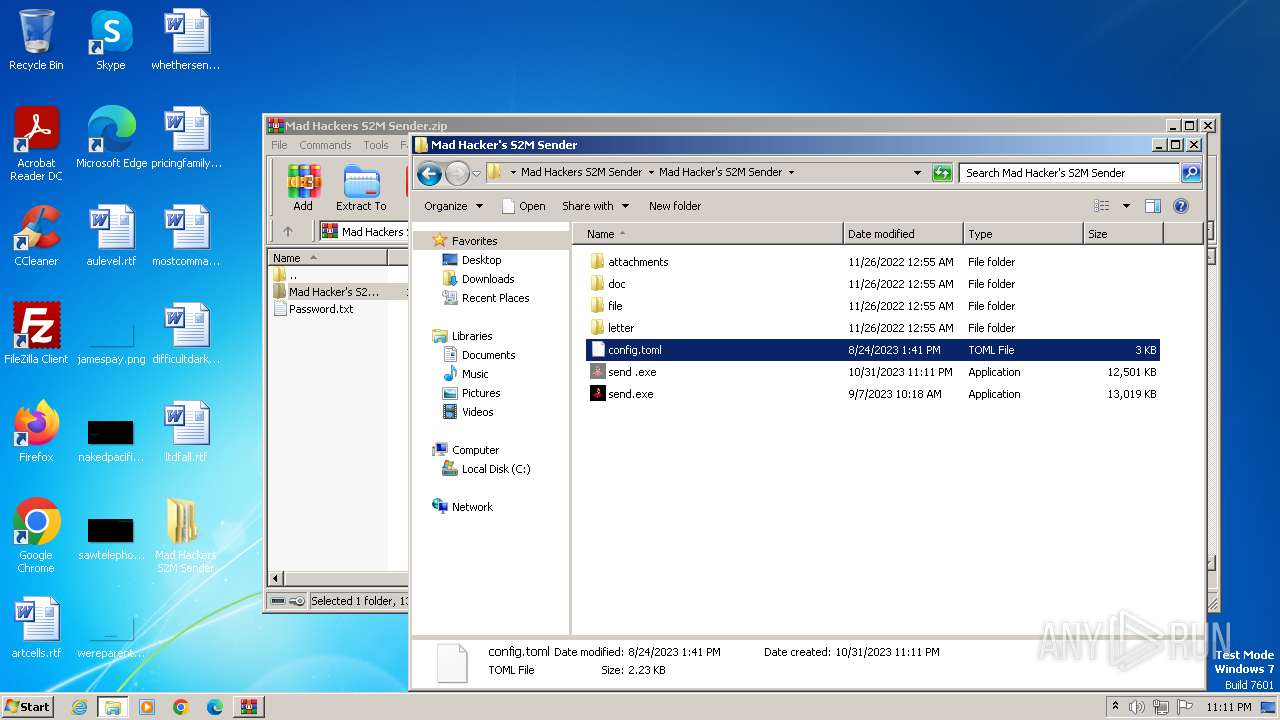Launch FileZilla Client desktop icon

36,333
